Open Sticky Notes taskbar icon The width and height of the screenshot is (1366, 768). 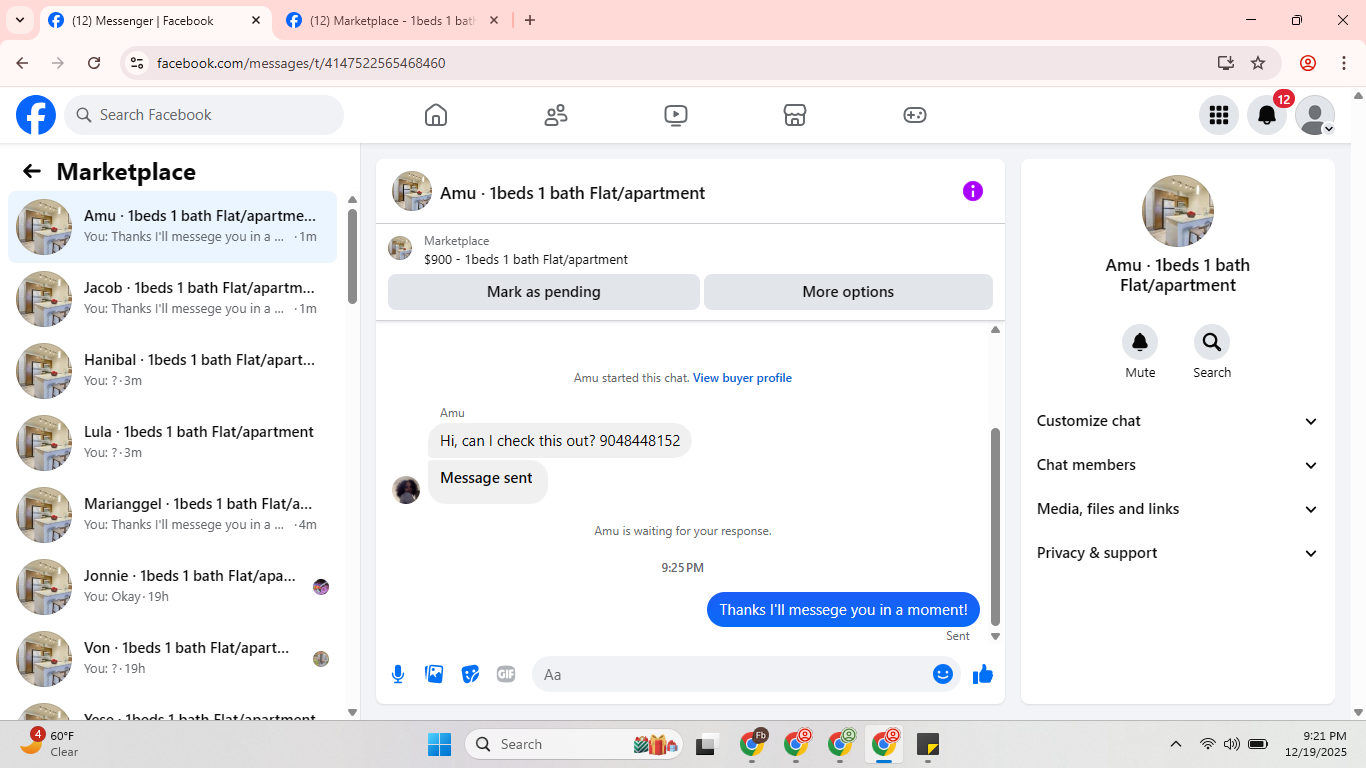928,744
